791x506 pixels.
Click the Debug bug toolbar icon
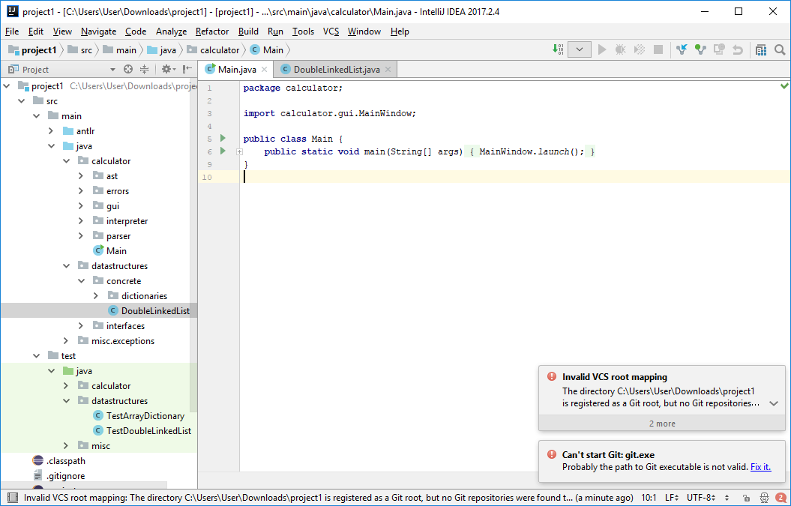pos(620,49)
